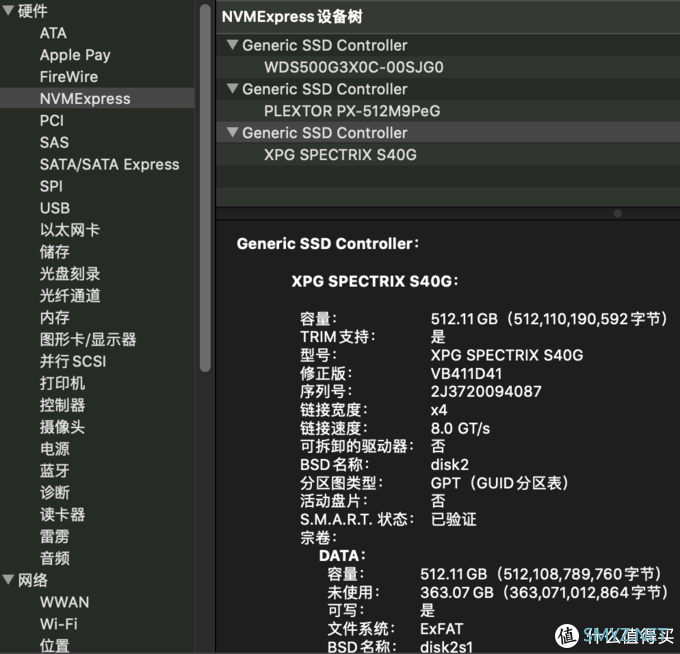Select ATA in the sidebar
Screen dimensions: 680x654
(53, 33)
